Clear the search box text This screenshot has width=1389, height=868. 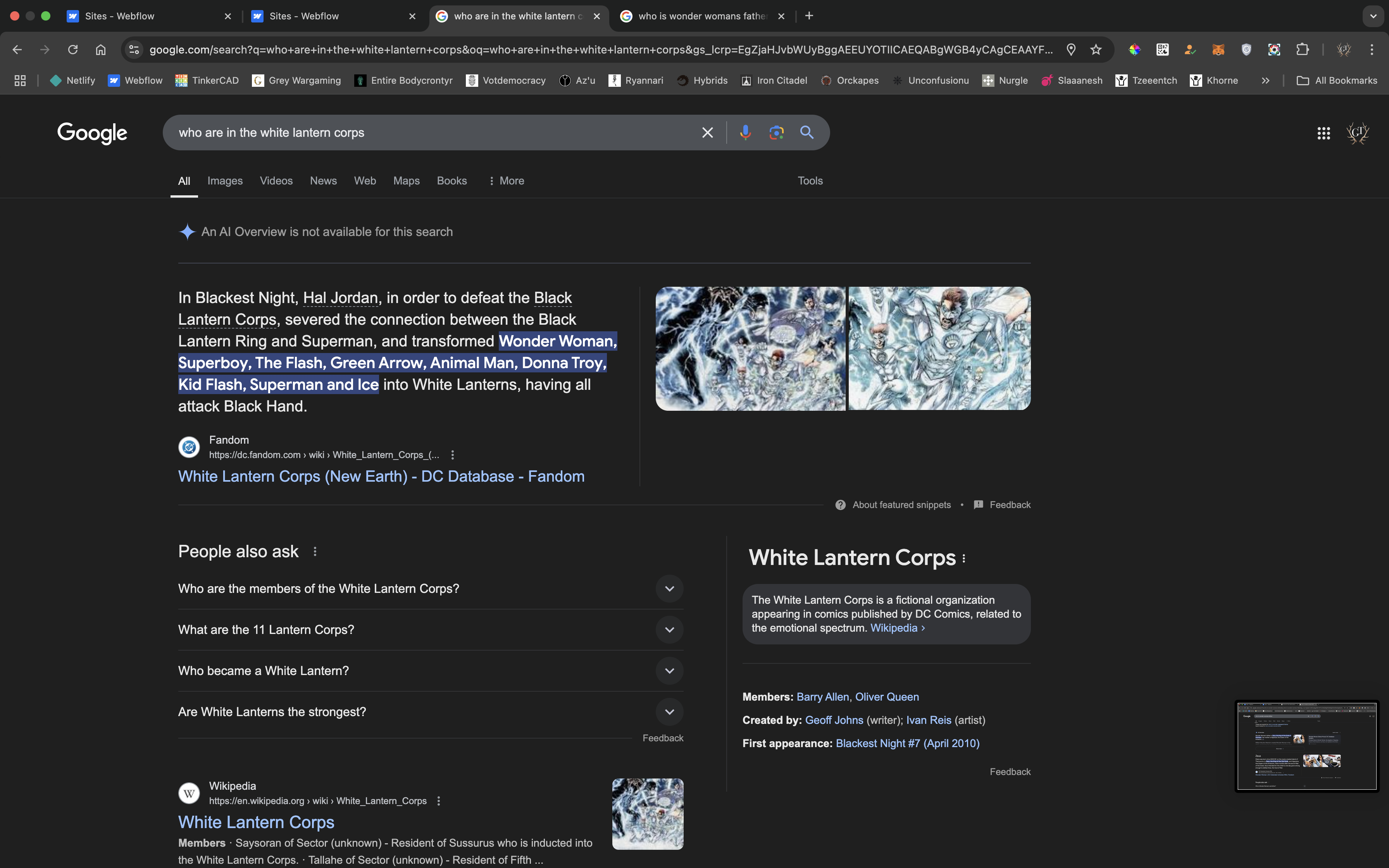point(707,133)
